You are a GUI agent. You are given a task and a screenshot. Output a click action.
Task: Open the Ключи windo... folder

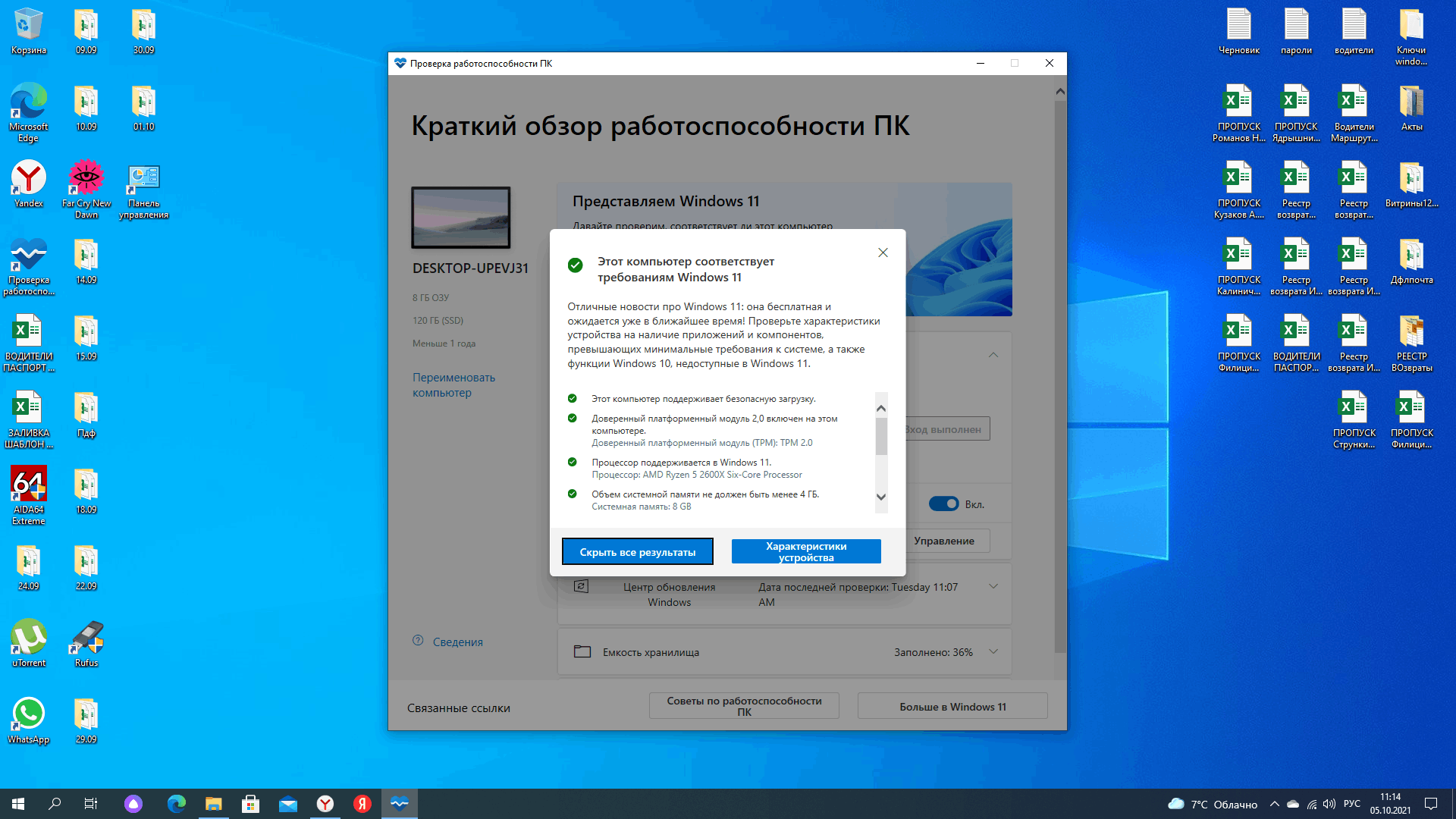tap(1411, 36)
